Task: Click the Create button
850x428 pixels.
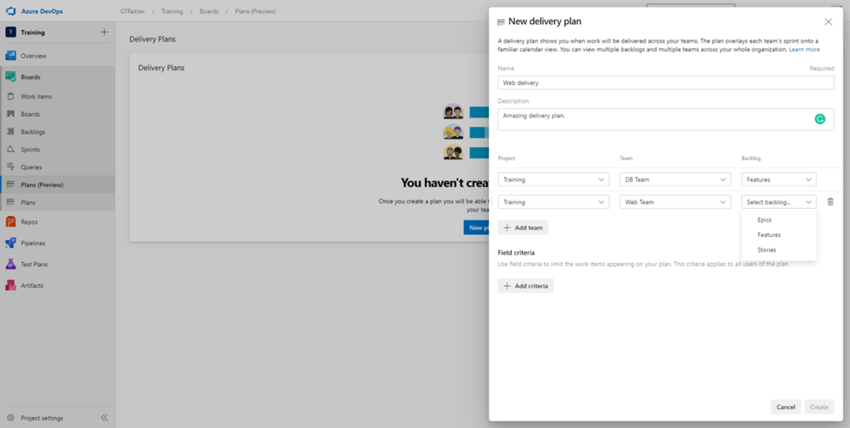Action: click(x=819, y=407)
